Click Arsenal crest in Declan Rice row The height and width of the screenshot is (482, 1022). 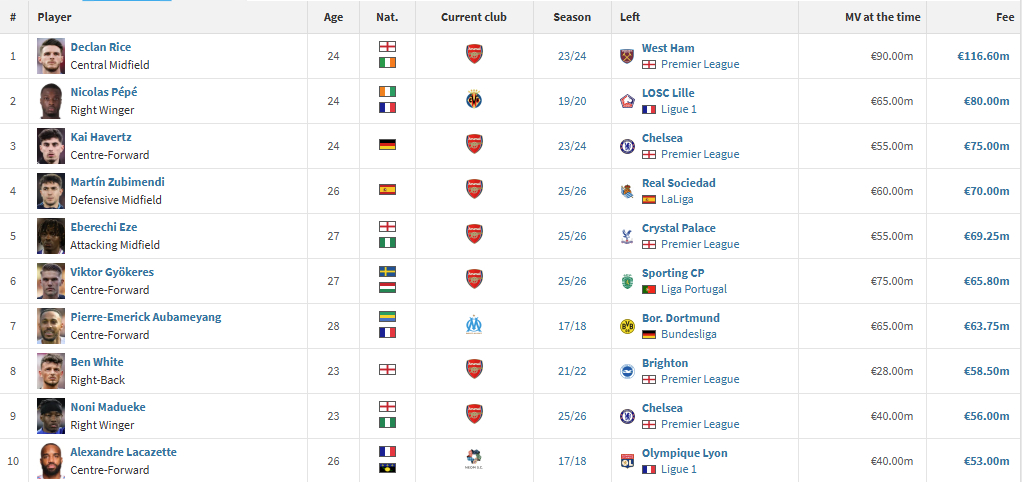click(474, 54)
